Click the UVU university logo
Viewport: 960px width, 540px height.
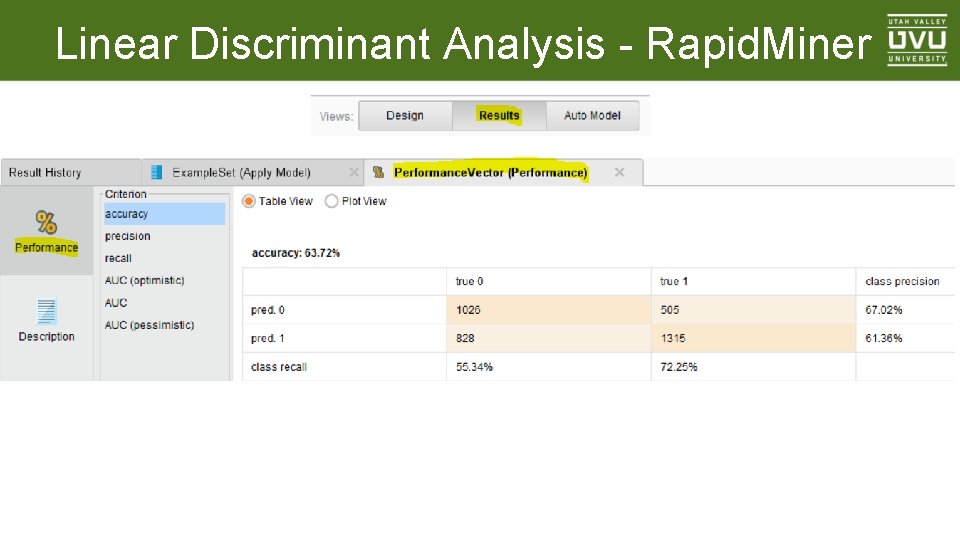point(917,40)
